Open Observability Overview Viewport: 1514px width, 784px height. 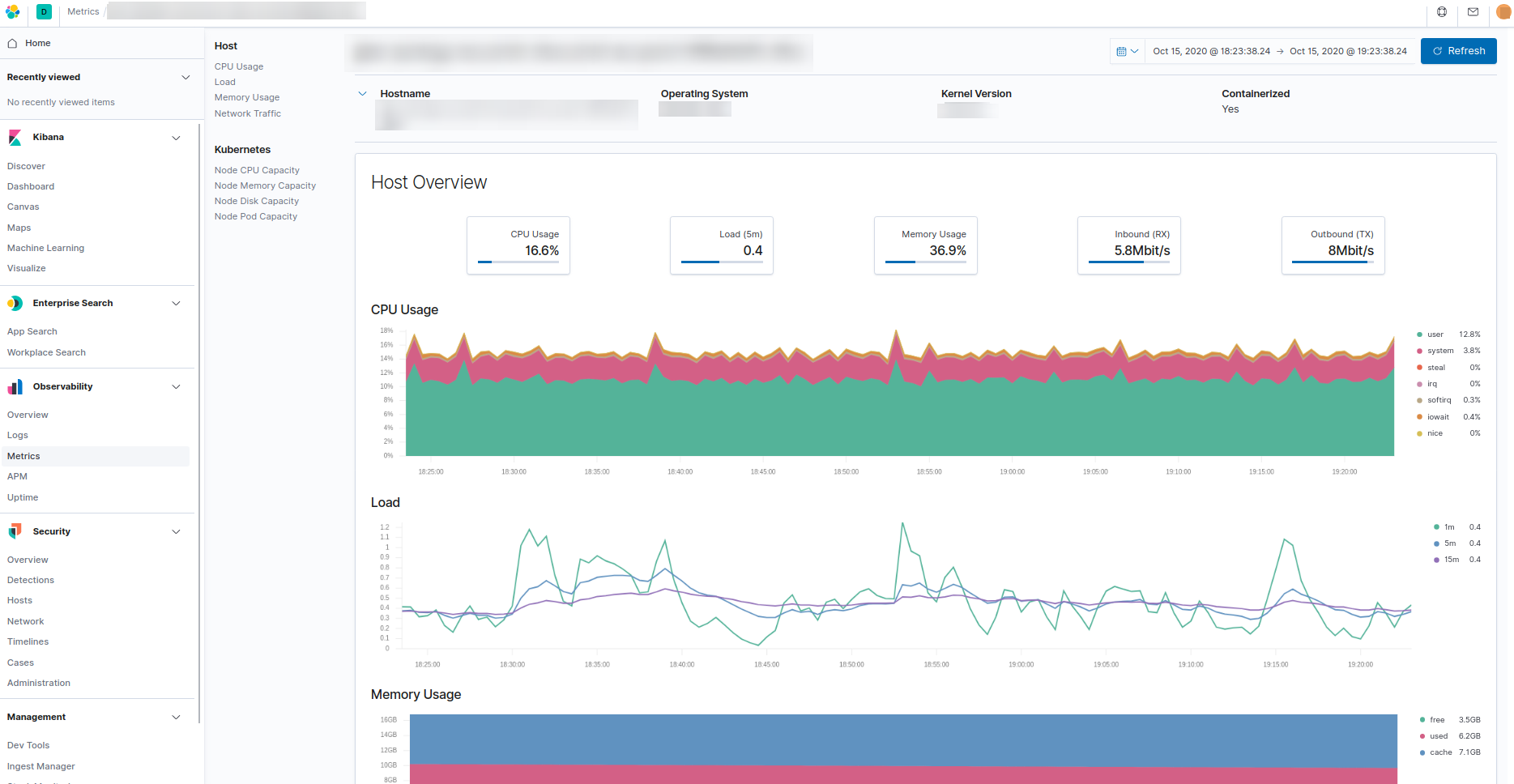pyautogui.click(x=28, y=415)
